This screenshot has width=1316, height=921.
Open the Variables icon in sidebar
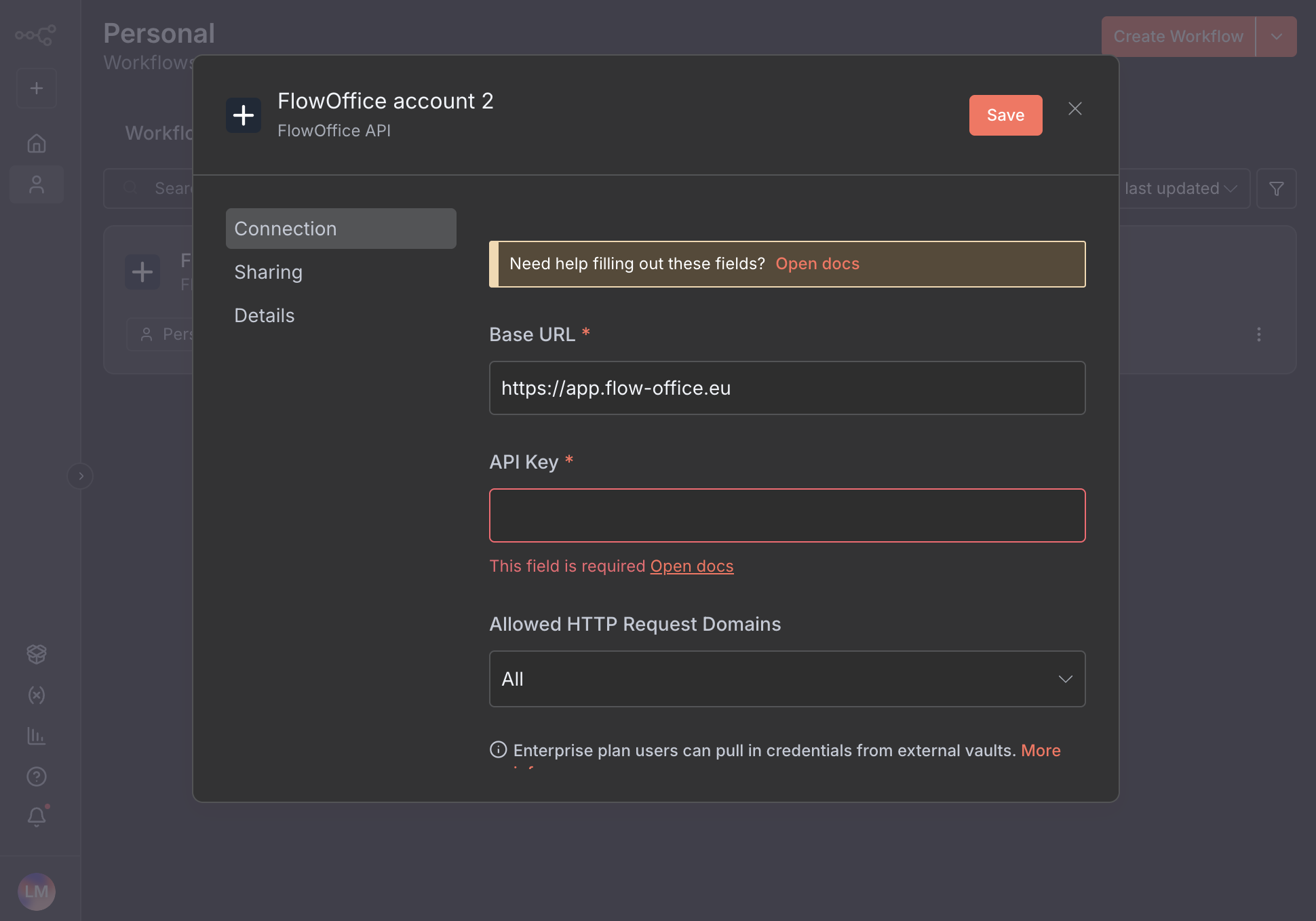[x=37, y=694]
